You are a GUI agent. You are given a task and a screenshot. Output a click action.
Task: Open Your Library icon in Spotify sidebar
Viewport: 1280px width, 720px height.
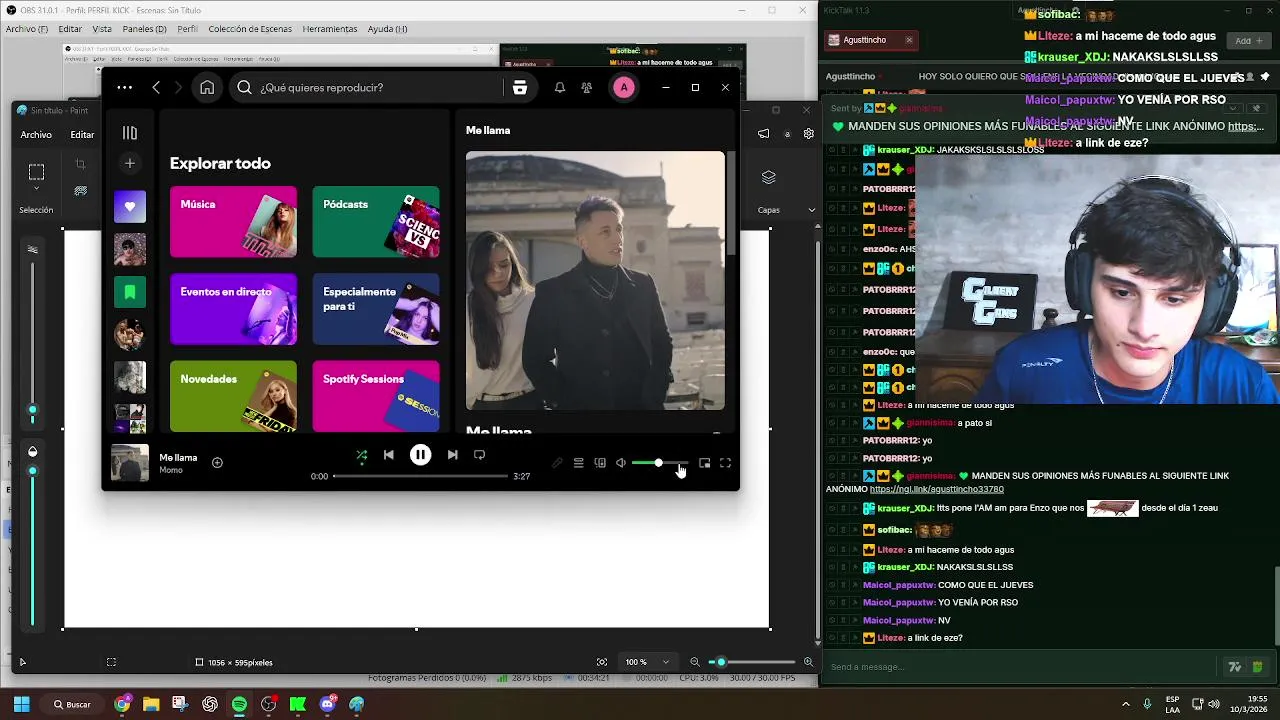pyautogui.click(x=129, y=132)
